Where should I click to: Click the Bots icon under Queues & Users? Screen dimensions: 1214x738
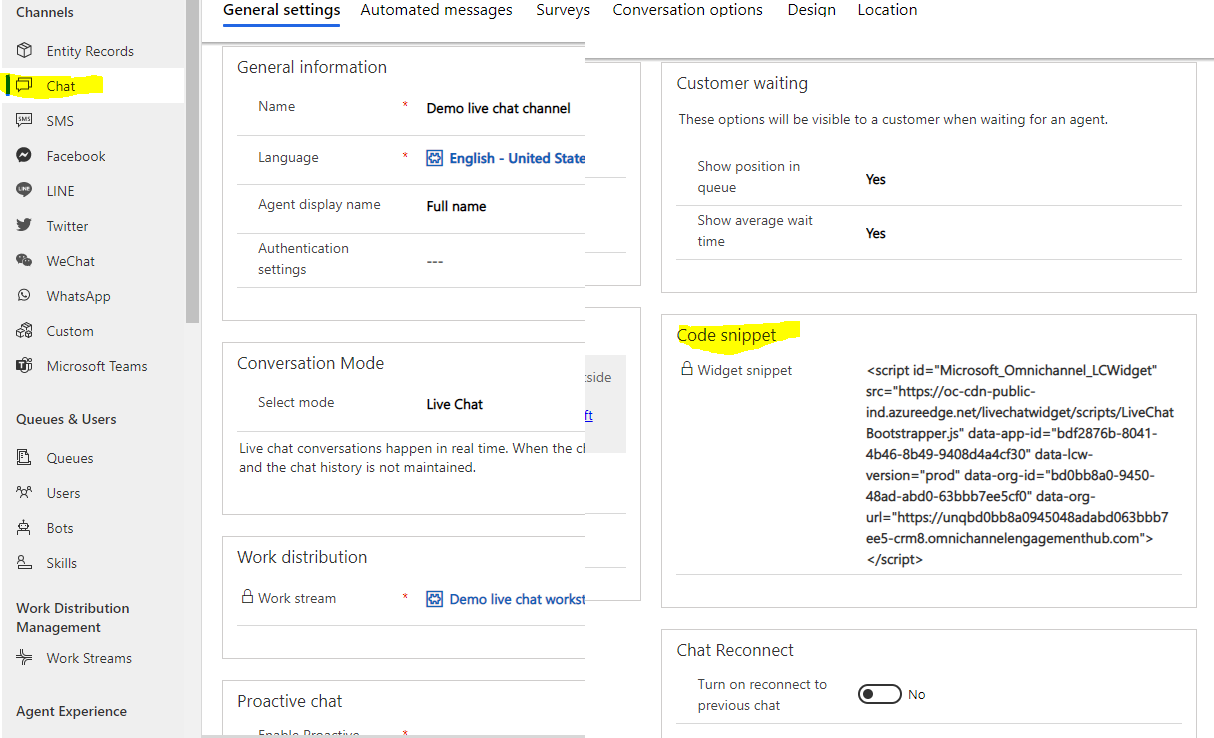click(x=26, y=527)
